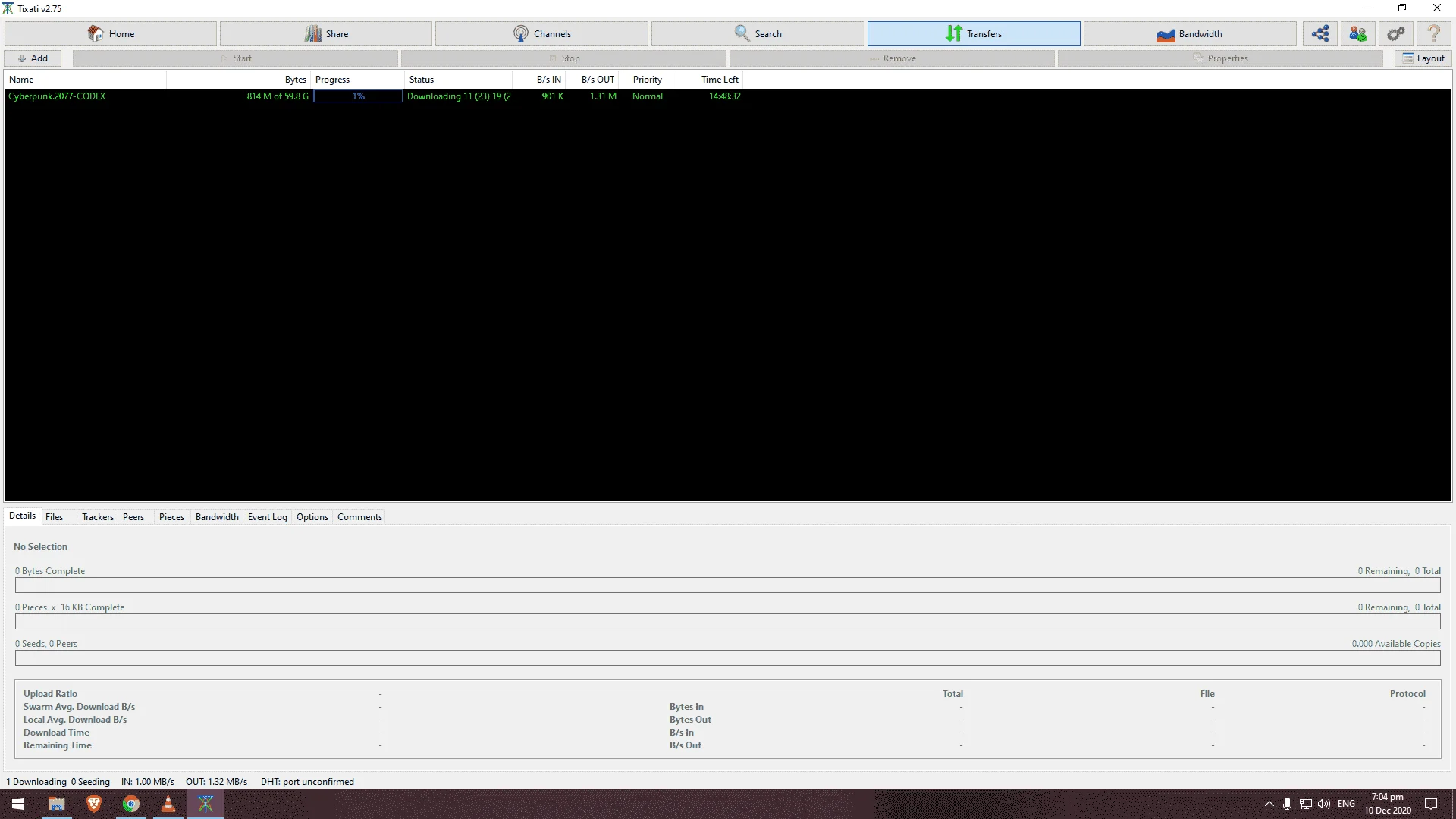Click the '14:48:32' time left value
This screenshot has width=1456, height=819.
click(725, 96)
